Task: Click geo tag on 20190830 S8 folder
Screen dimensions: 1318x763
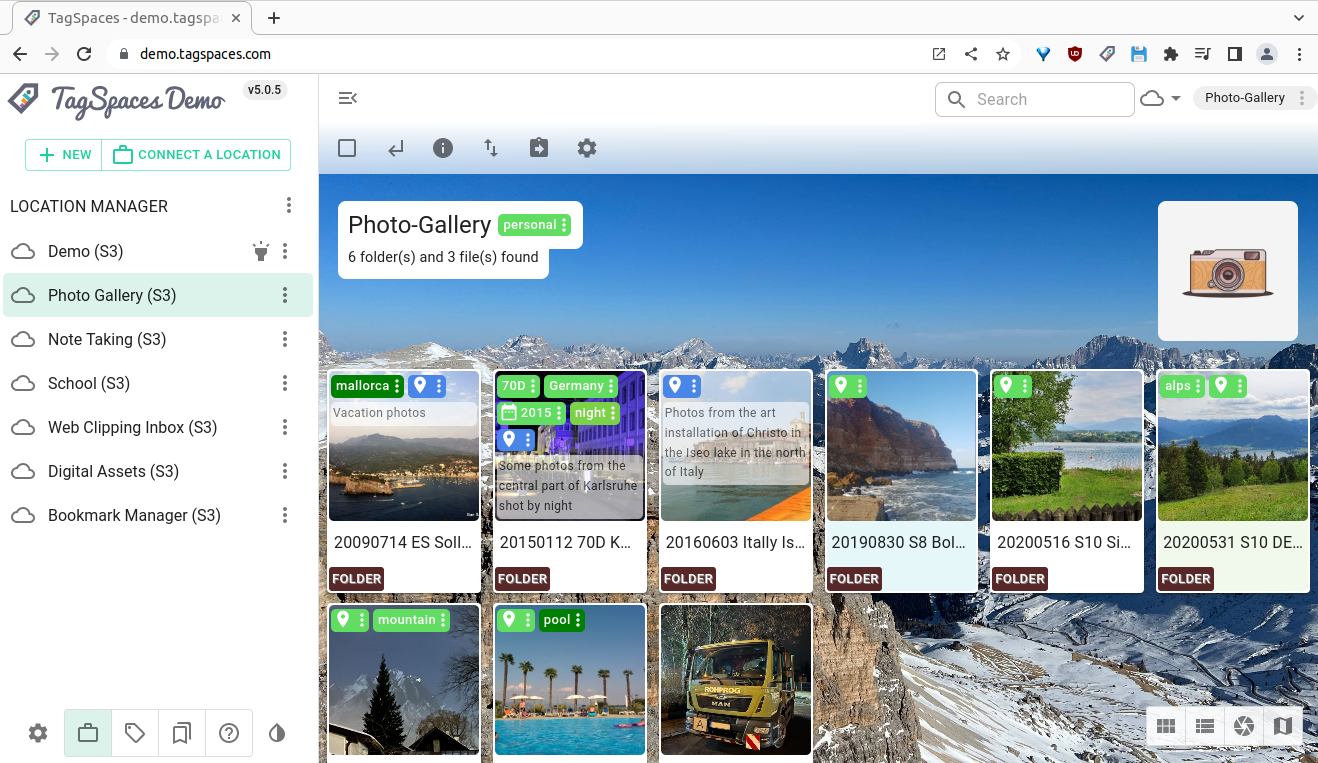Action: 847,386
